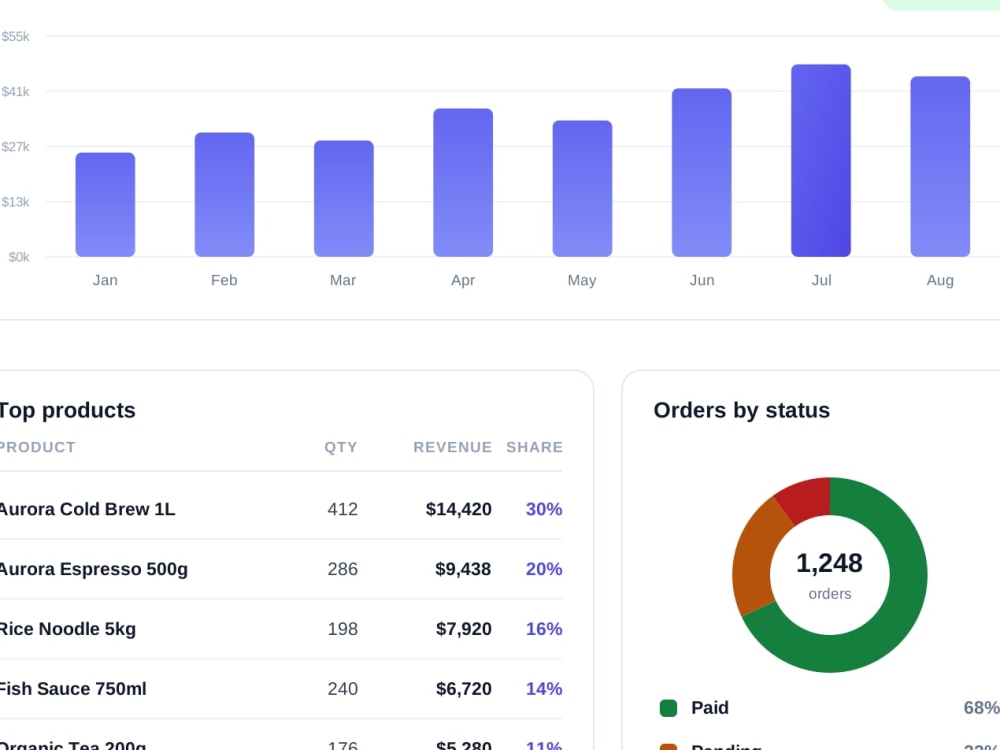
Task: Click quantity 412 cell
Action: coord(342,509)
